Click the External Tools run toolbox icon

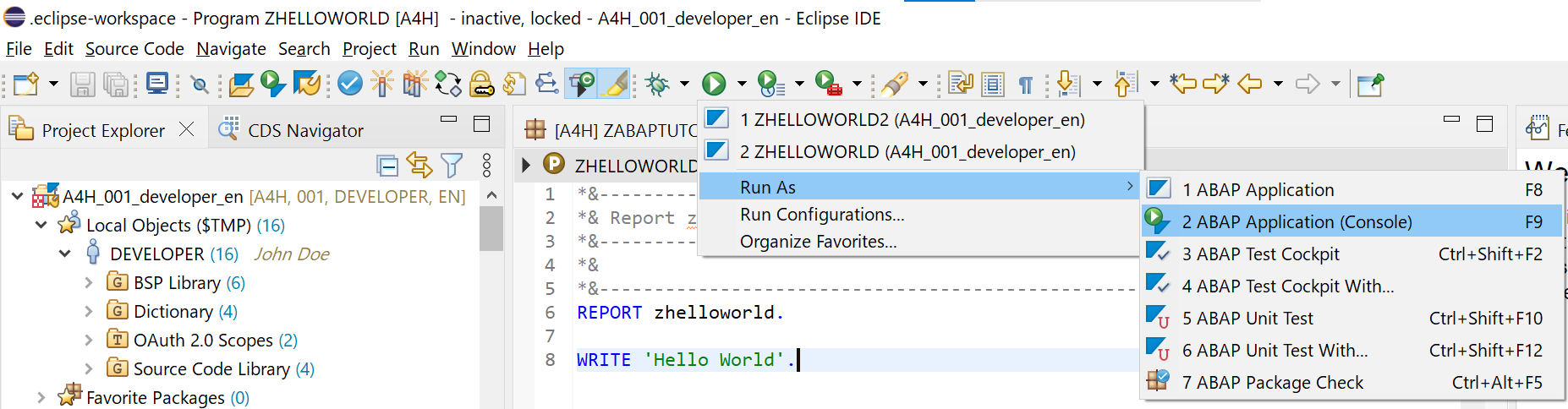coord(829,83)
